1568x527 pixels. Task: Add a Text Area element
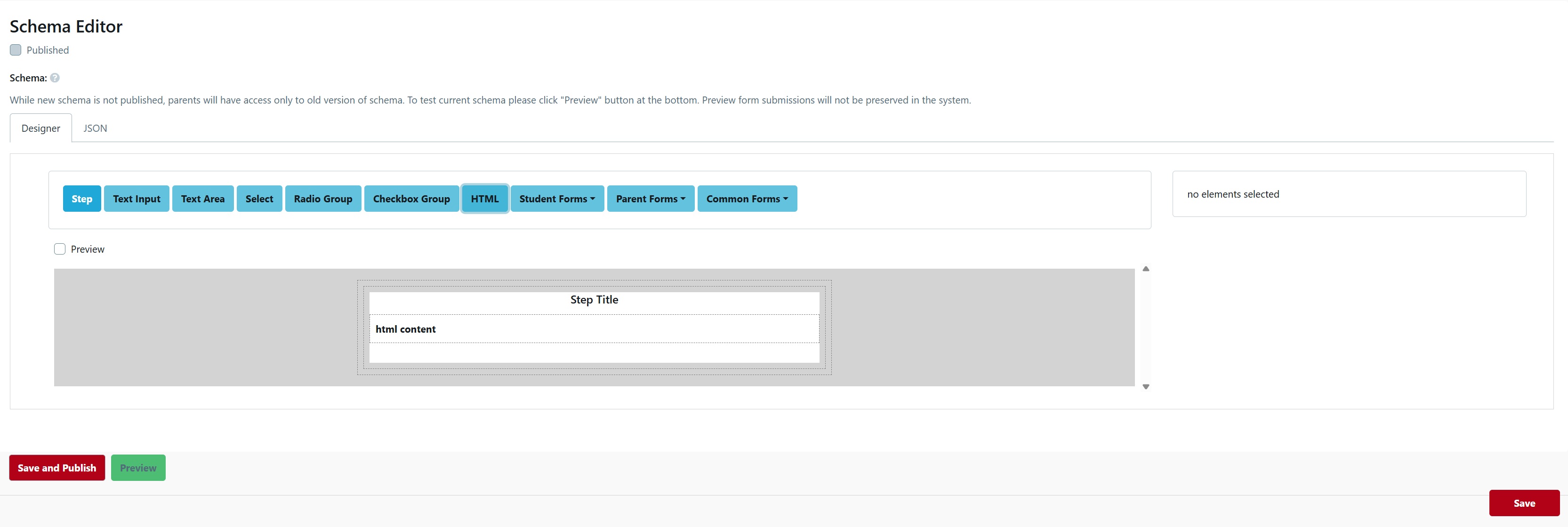[x=203, y=199]
